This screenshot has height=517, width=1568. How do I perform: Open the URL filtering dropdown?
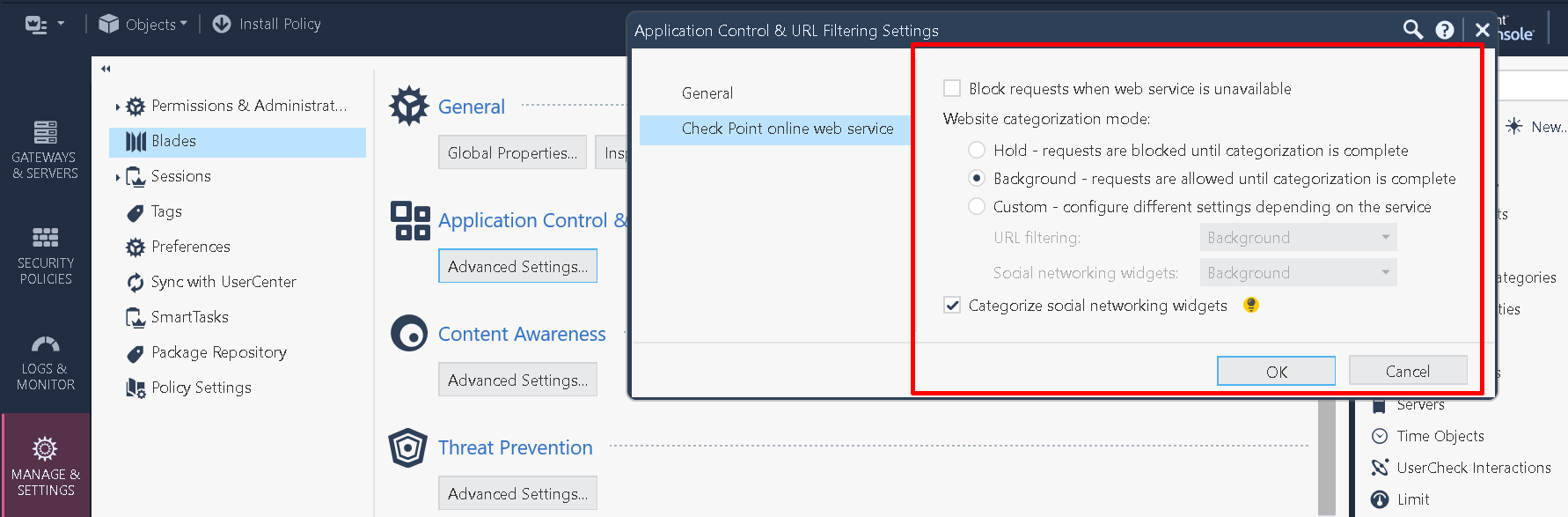coord(1298,237)
